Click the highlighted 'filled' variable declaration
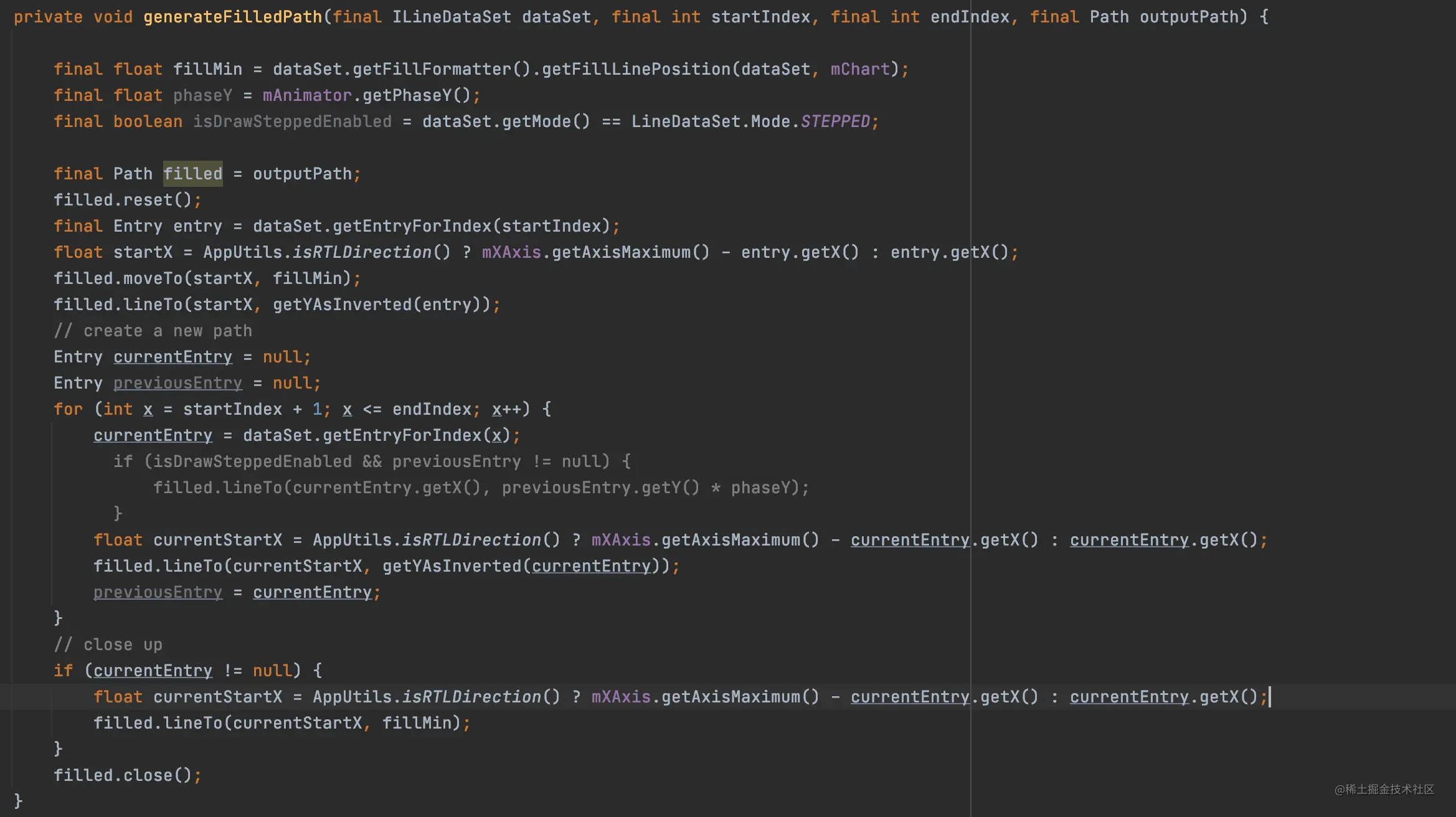Image resolution: width=1456 pixels, height=817 pixels. coord(192,174)
